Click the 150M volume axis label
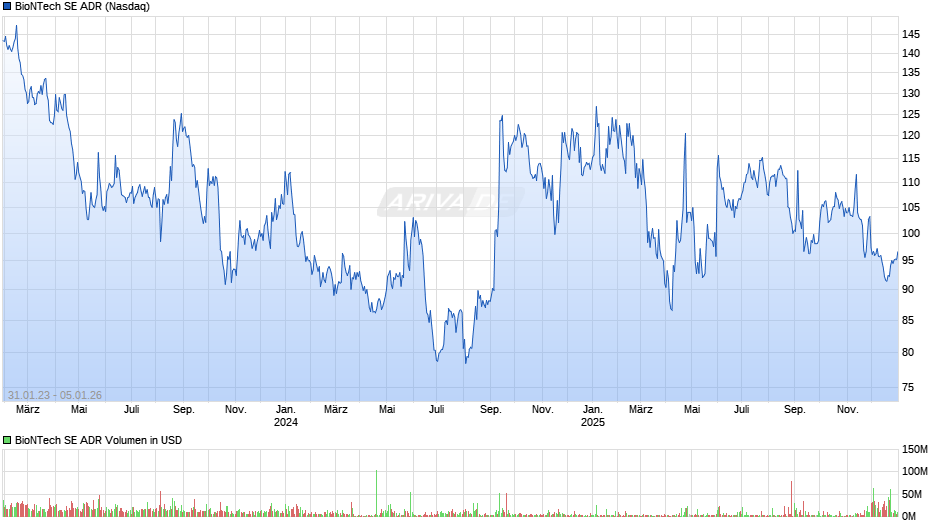Screen dimensions: 940x526 tap(915, 450)
